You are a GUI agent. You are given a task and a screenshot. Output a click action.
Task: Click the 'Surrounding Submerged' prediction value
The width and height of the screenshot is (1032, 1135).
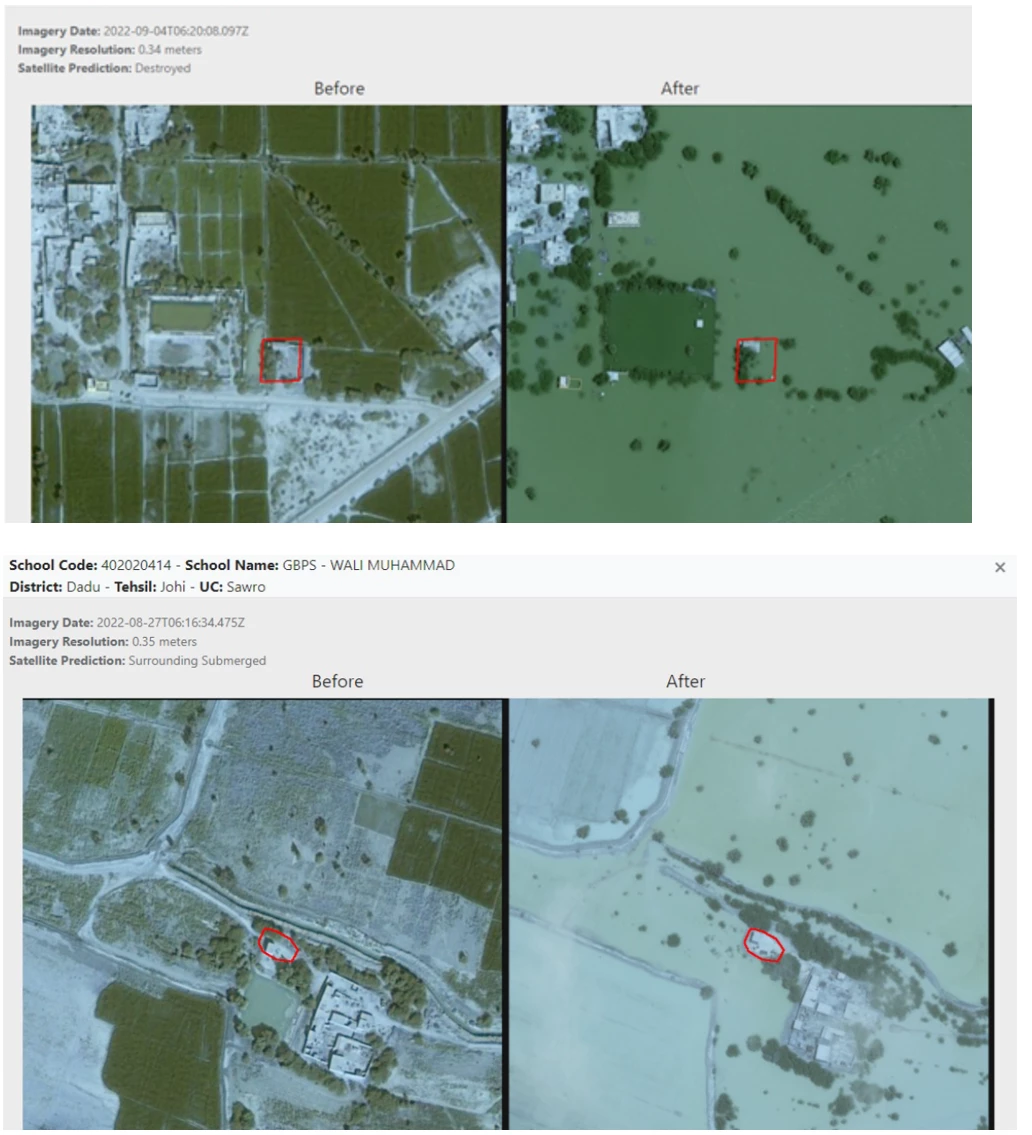pos(197,660)
